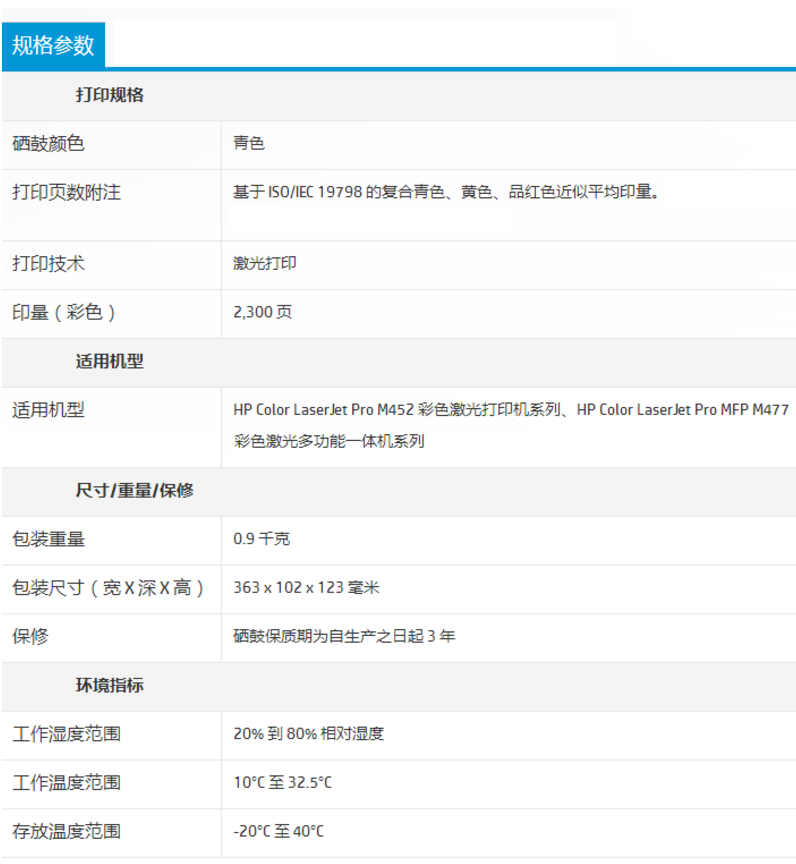
Task: Click the 打印页数附注 label
Action: tap(67, 192)
